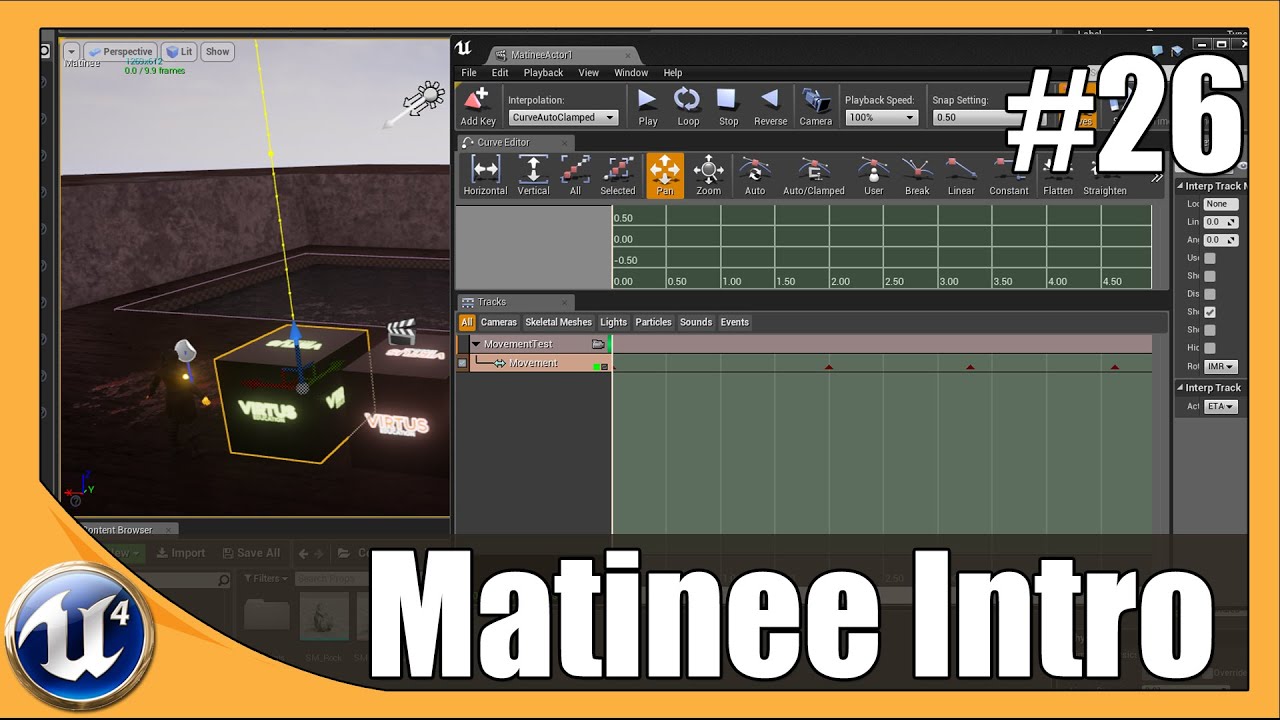This screenshot has width=1280, height=720.
Task: Select the last Movement keyframe near 4.60
Action: click(1115, 368)
